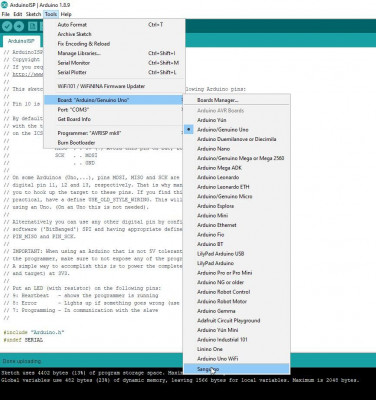Image resolution: width=376 pixels, height=400 pixels.
Task: Click the #include "Arduino.h" code line
Action: (x=34, y=332)
